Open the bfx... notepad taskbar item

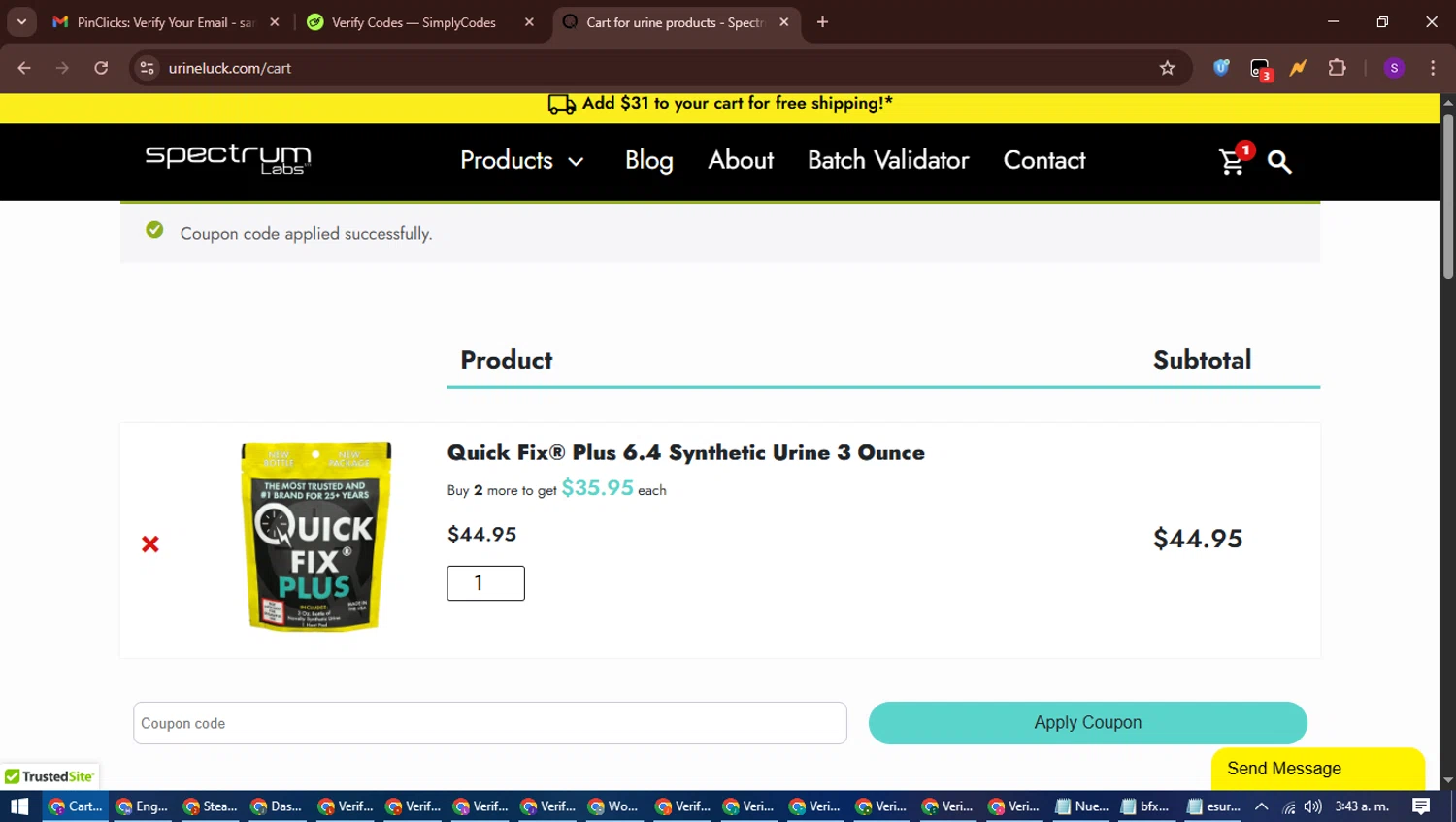[x=1145, y=806]
